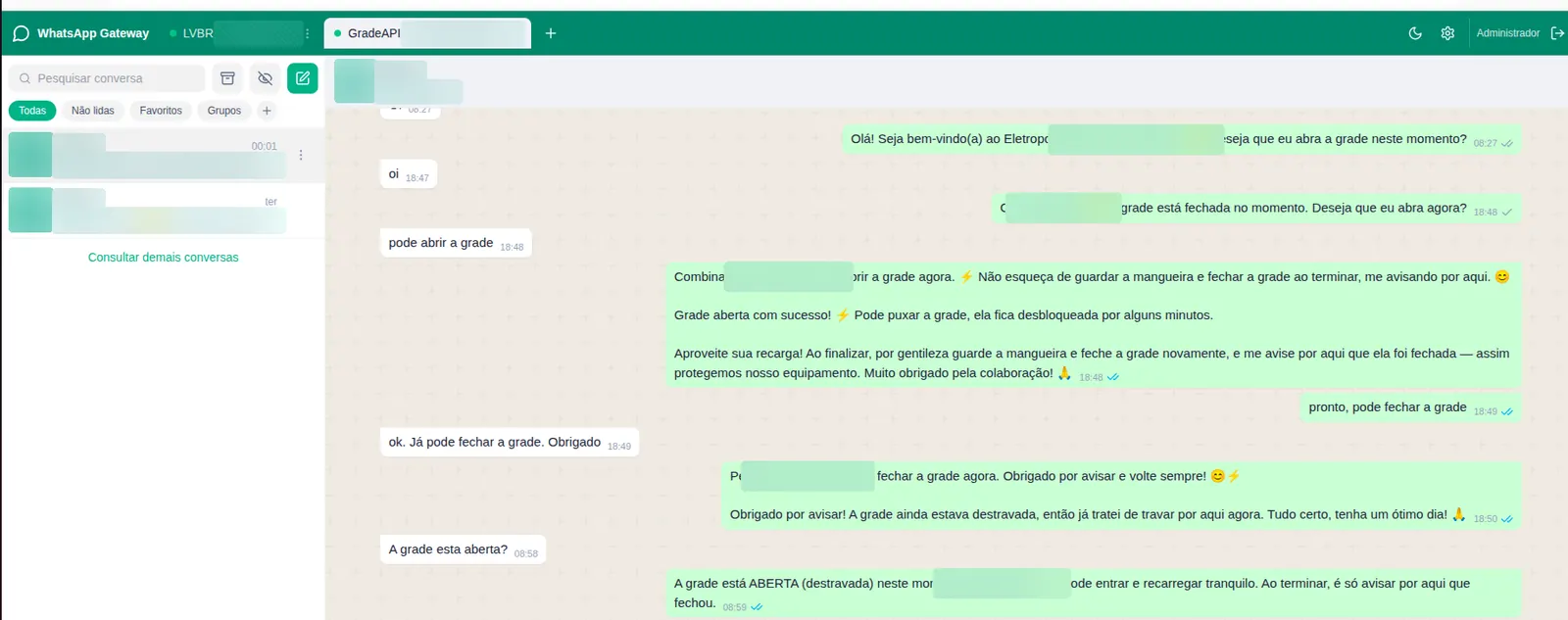
Task: Click read ticks beside 18:50 message
Action: pyautogui.click(x=1507, y=519)
